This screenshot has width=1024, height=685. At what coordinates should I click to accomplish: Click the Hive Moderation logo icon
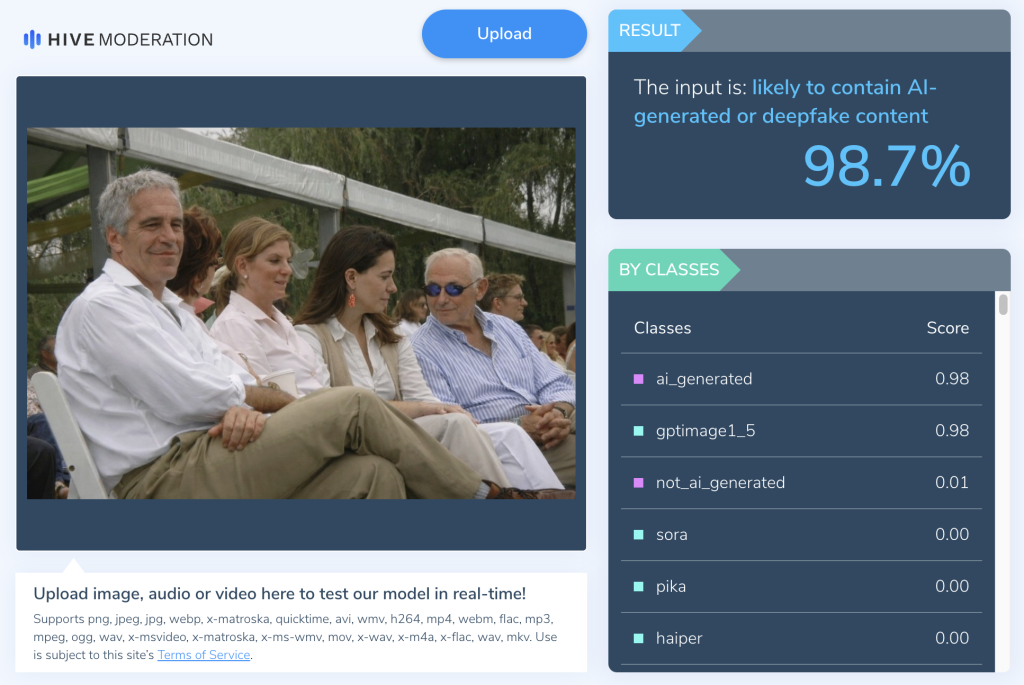tap(32, 40)
